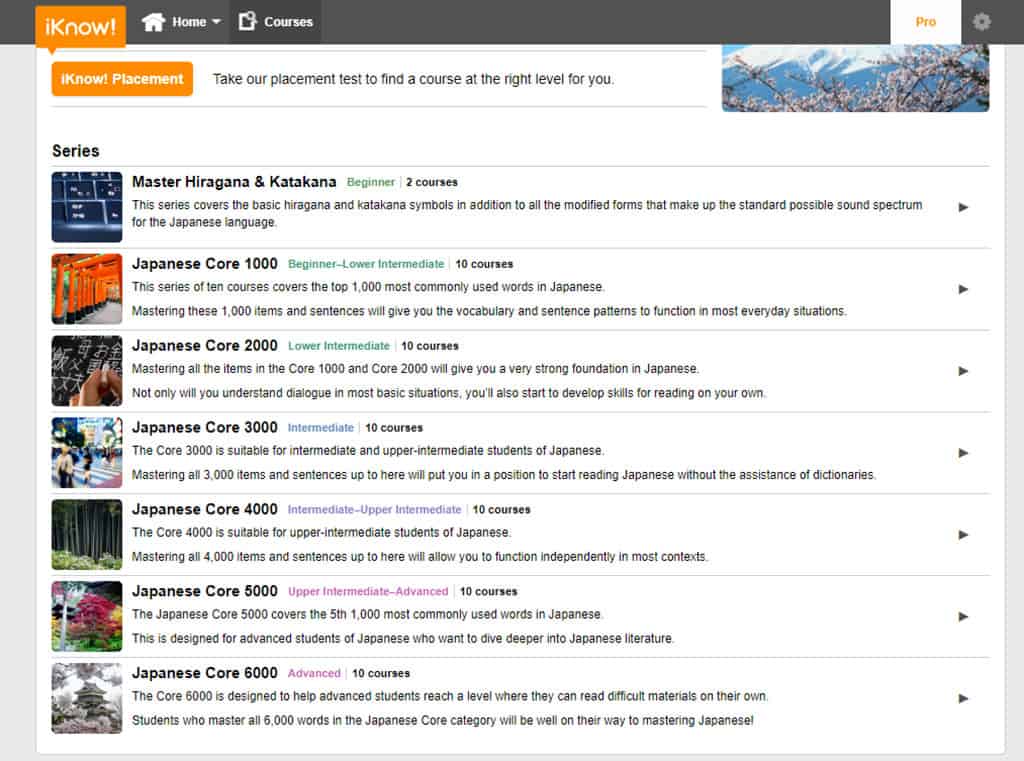Screen dimensions: 1024x761
Task: Click the arrow icon for Japanese Core 5000
Action: click(x=963, y=616)
